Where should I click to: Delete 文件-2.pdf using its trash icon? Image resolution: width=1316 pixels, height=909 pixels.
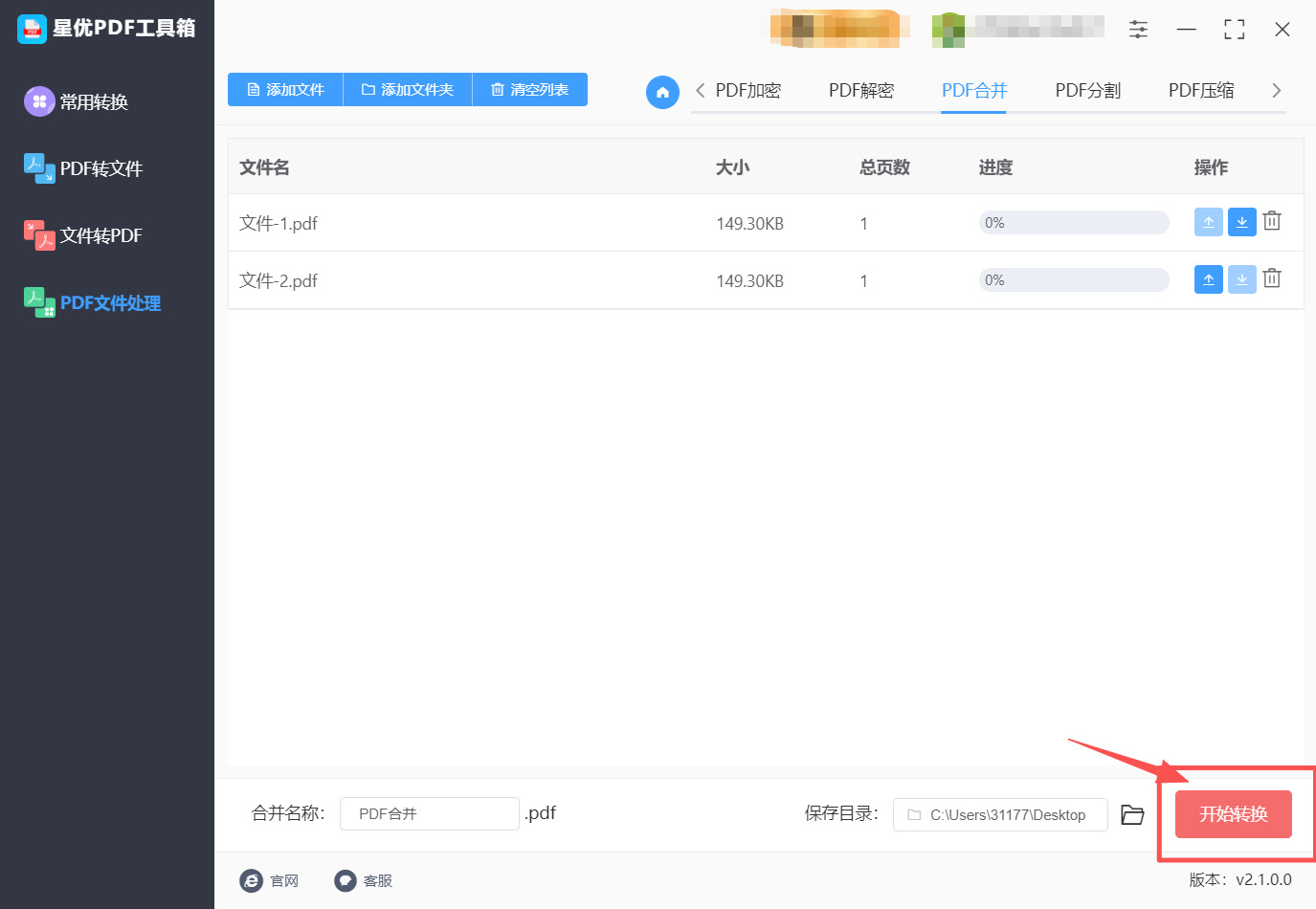pos(1271,278)
